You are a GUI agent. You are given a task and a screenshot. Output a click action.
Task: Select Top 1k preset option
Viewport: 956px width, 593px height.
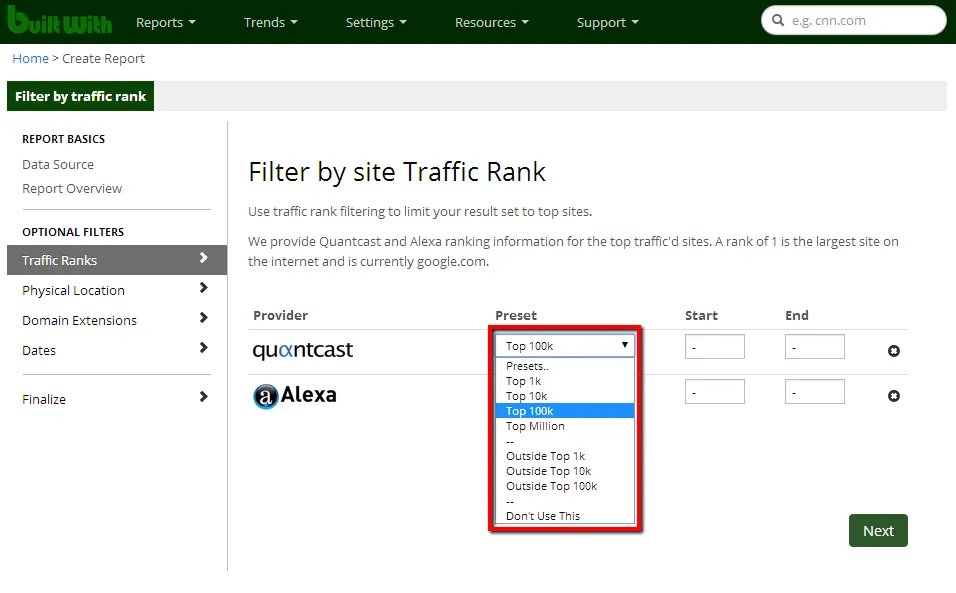point(524,381)
